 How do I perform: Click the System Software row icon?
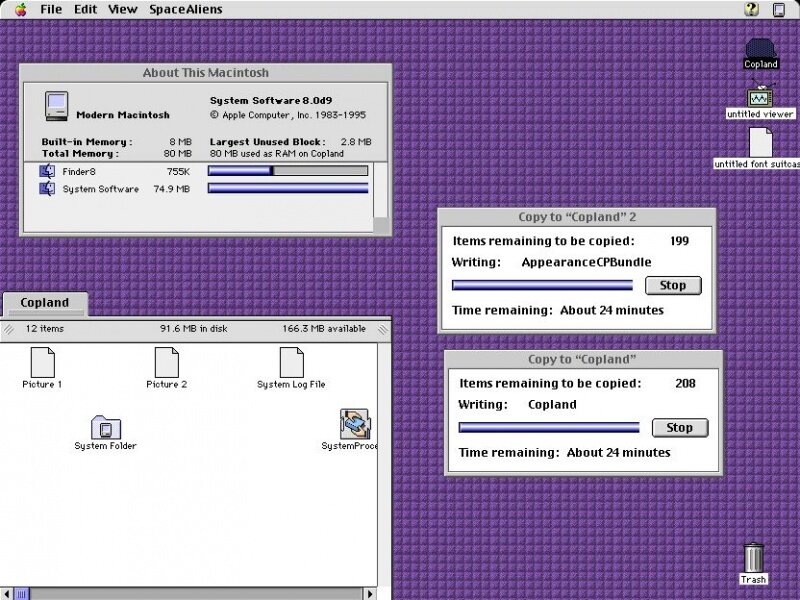[x=47, y=189]
